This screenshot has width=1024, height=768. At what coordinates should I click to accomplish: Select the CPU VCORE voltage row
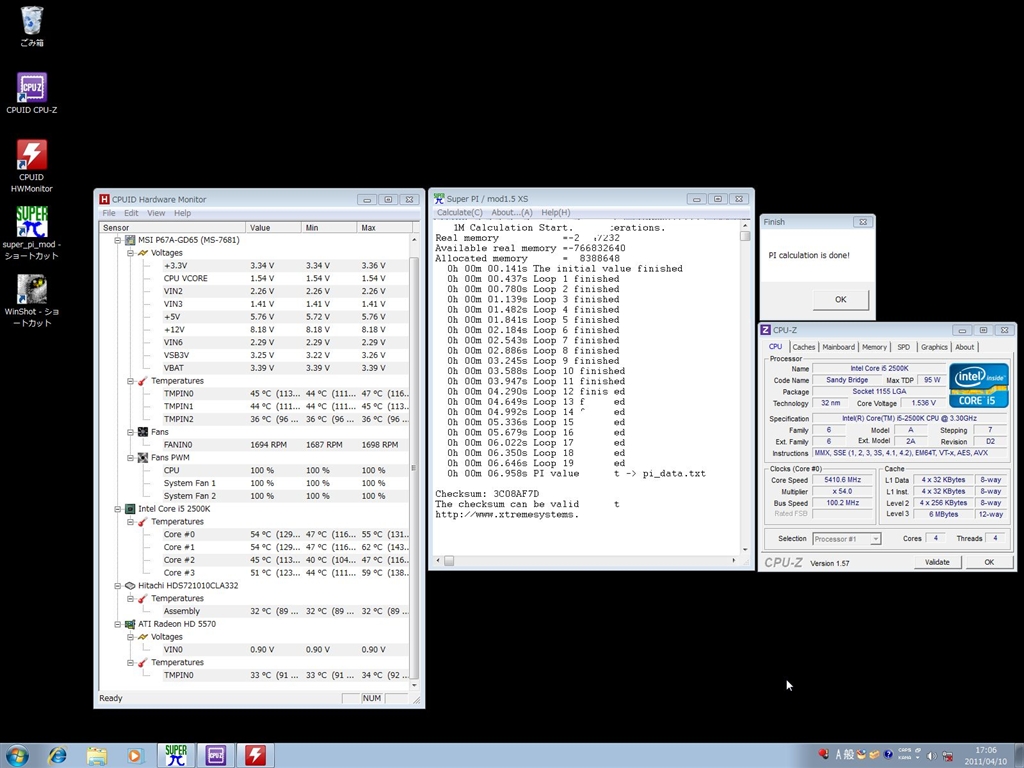point(286,278)
